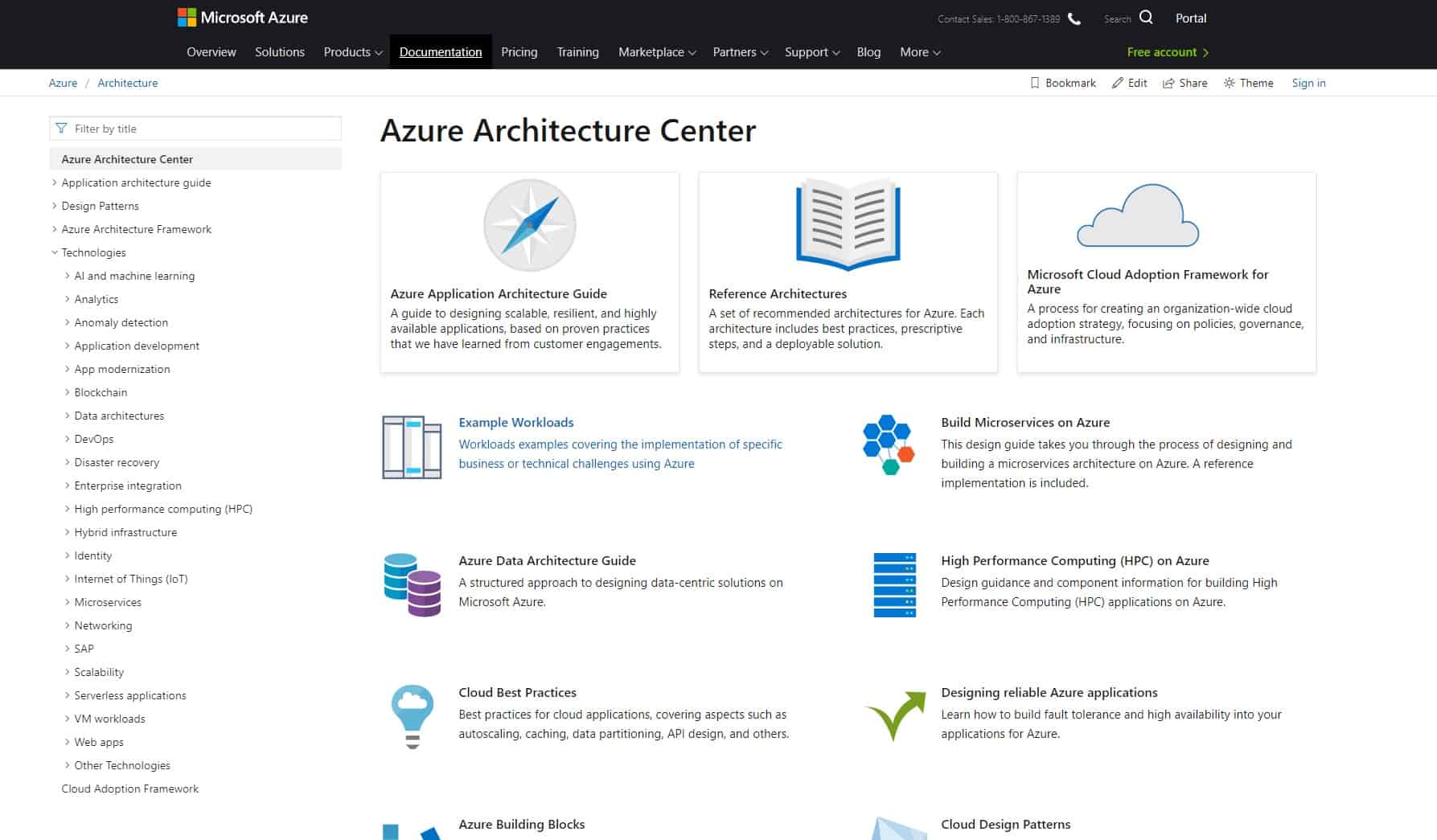Click the phone icon next to Contact Sales
The image size is (1437, 840).
(1074, 18)
